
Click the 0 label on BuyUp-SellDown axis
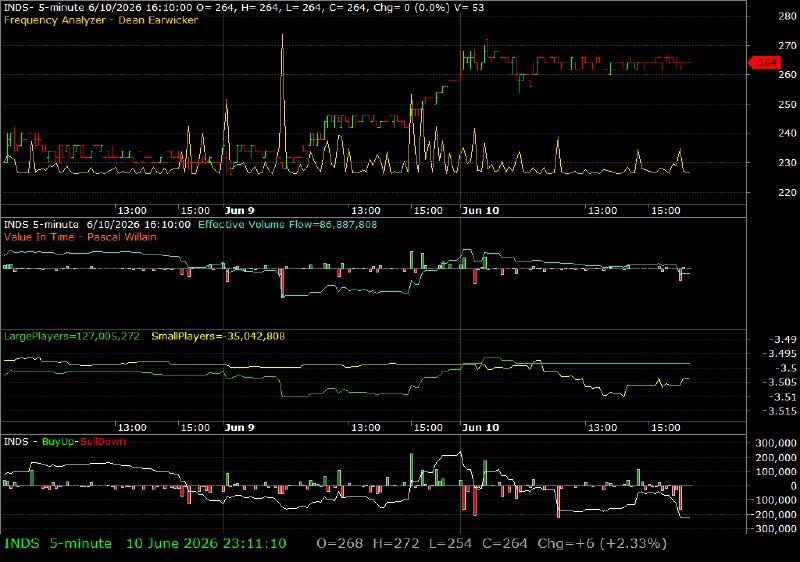coord(793,486)
